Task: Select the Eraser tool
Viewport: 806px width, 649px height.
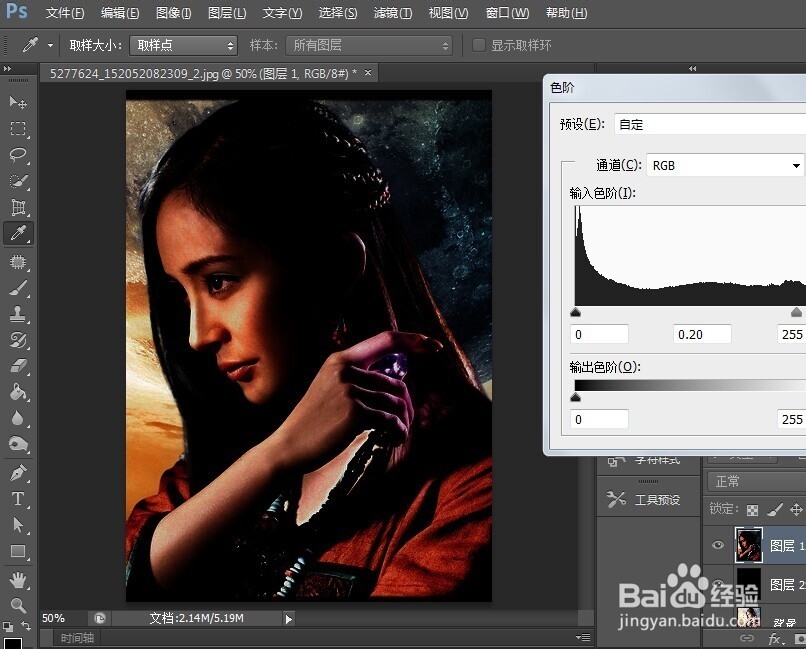Action: pyautogui.click(x=18, y=366)
